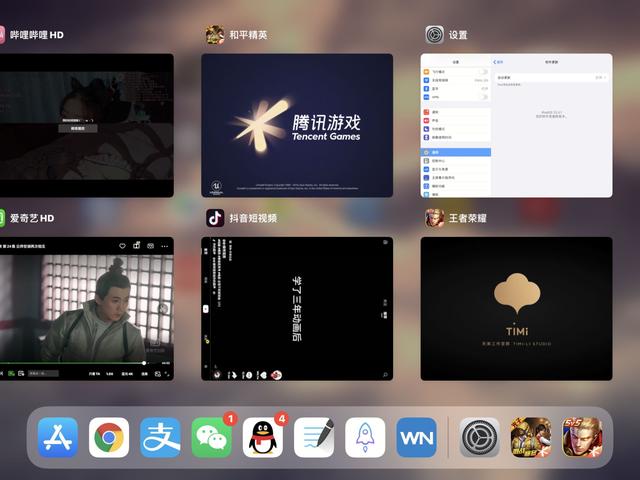Open Settings gear icon in the dock
This screenshot has width=640, height=480.
(480, 437)
